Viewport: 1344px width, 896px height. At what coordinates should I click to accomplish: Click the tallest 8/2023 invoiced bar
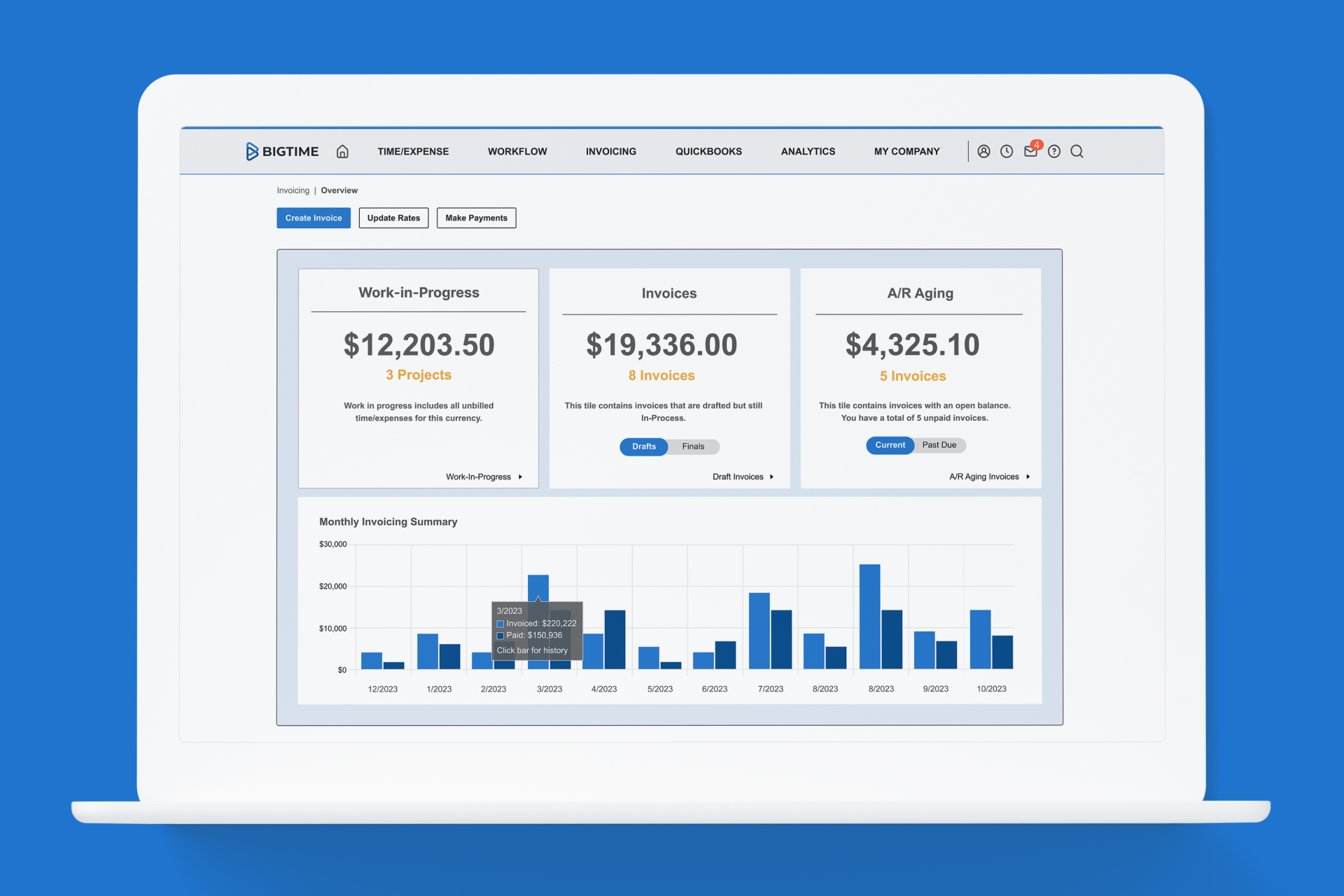pos(869,616)
